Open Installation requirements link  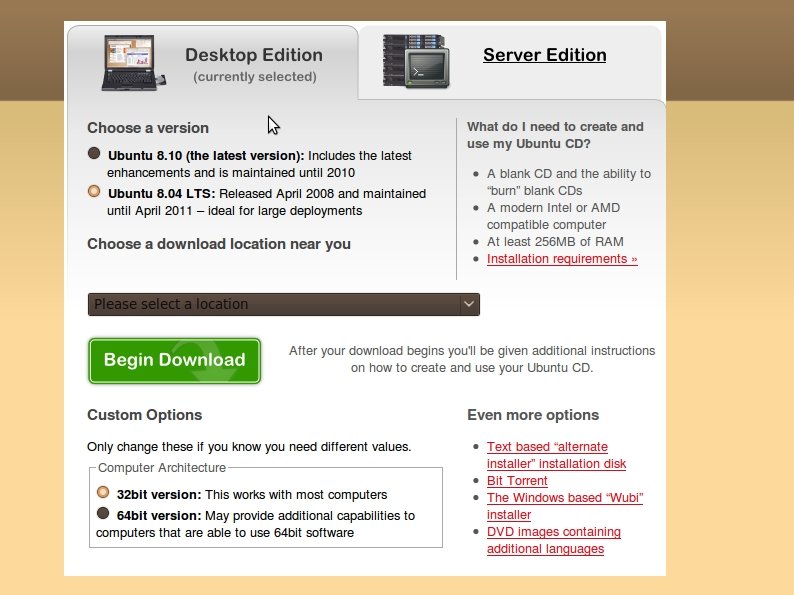coord(562,259)
